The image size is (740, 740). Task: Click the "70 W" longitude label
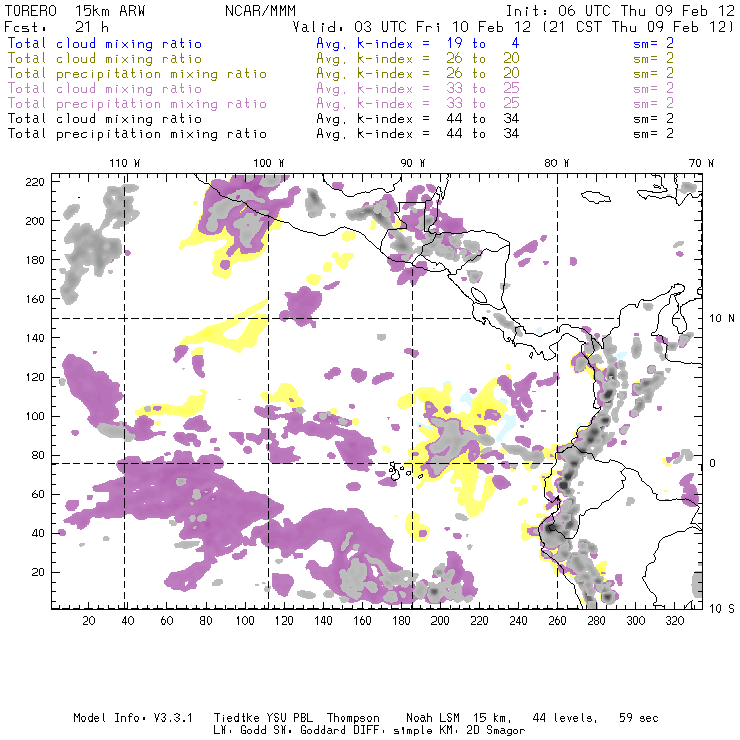point(701,163)
